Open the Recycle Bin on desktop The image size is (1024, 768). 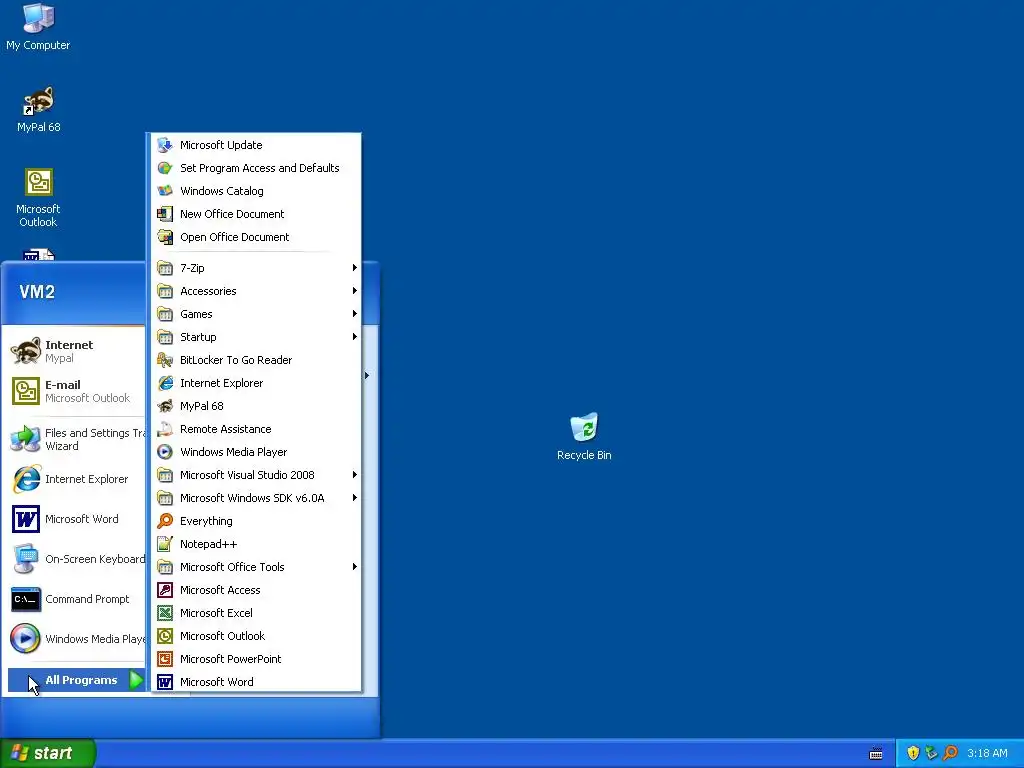tap(584, 436)
